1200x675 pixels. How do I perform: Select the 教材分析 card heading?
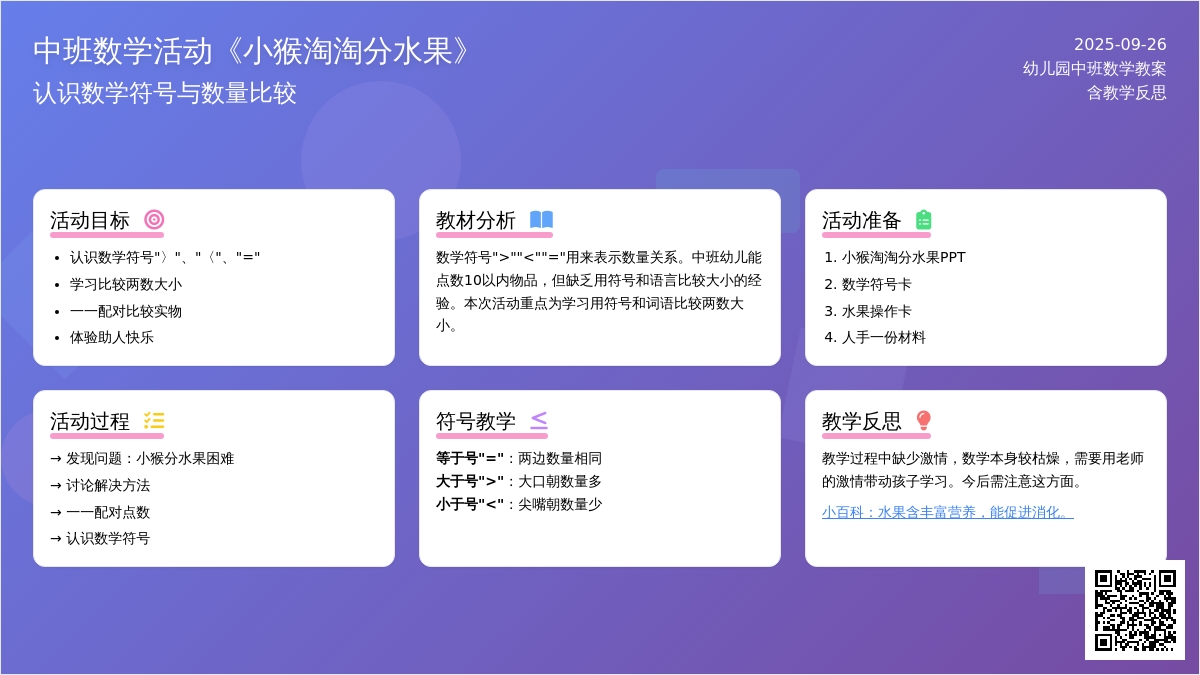(x=476, y=220)
